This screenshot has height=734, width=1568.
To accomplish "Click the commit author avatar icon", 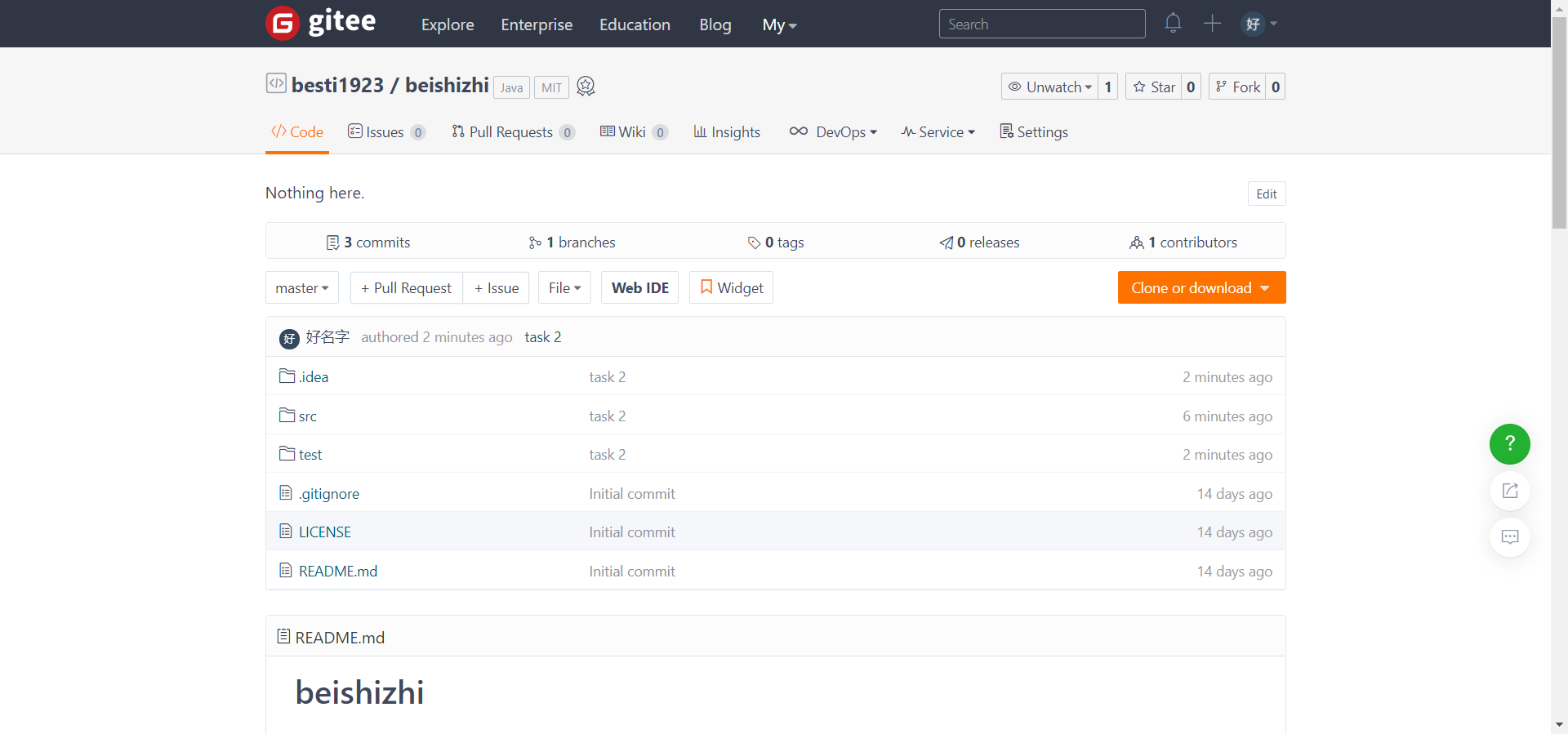I will (x=289, y=338).
